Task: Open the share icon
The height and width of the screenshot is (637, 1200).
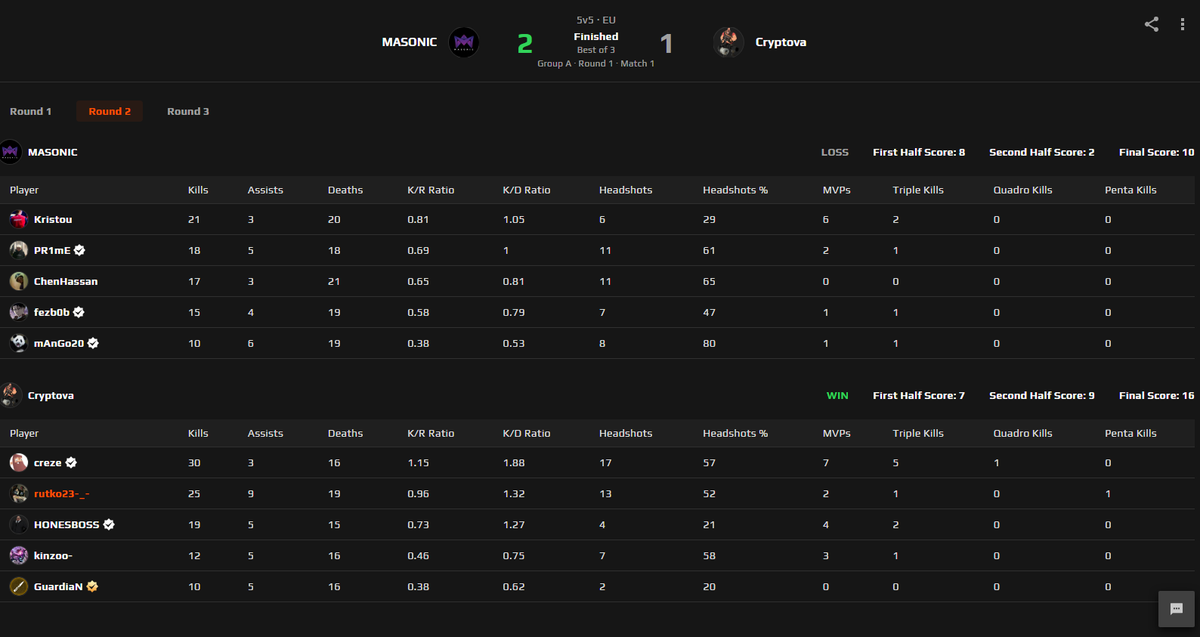Action: pos(1152,24)
